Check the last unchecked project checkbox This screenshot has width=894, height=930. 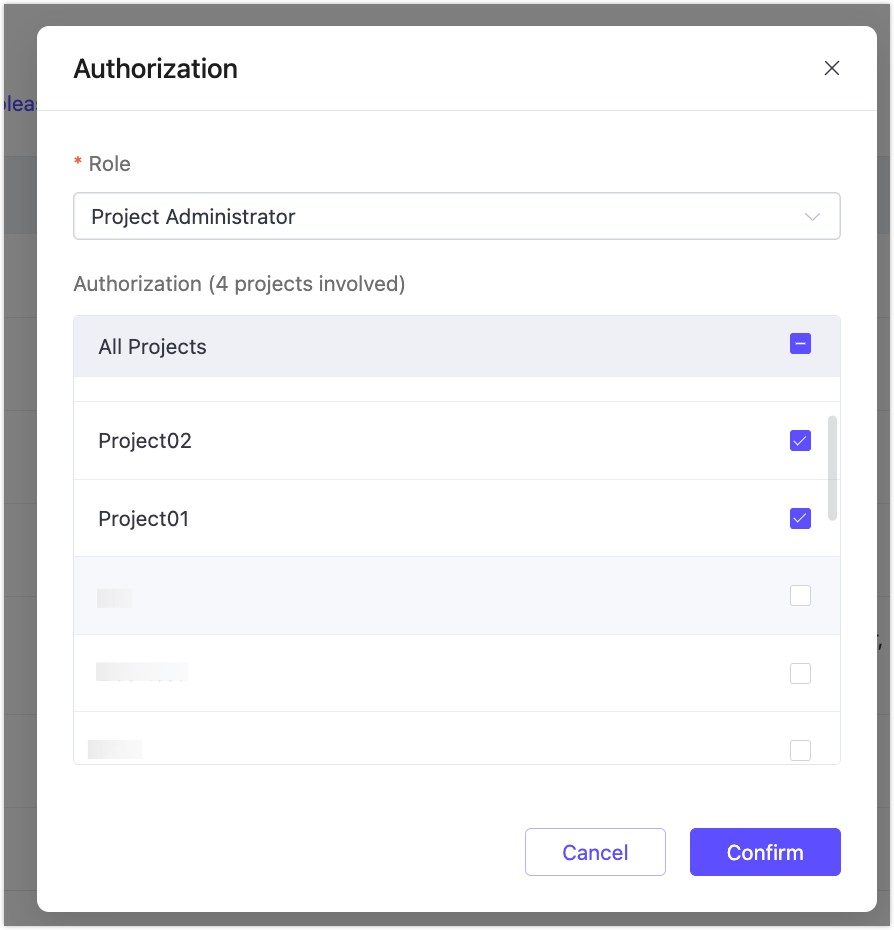tap(800, 750)
